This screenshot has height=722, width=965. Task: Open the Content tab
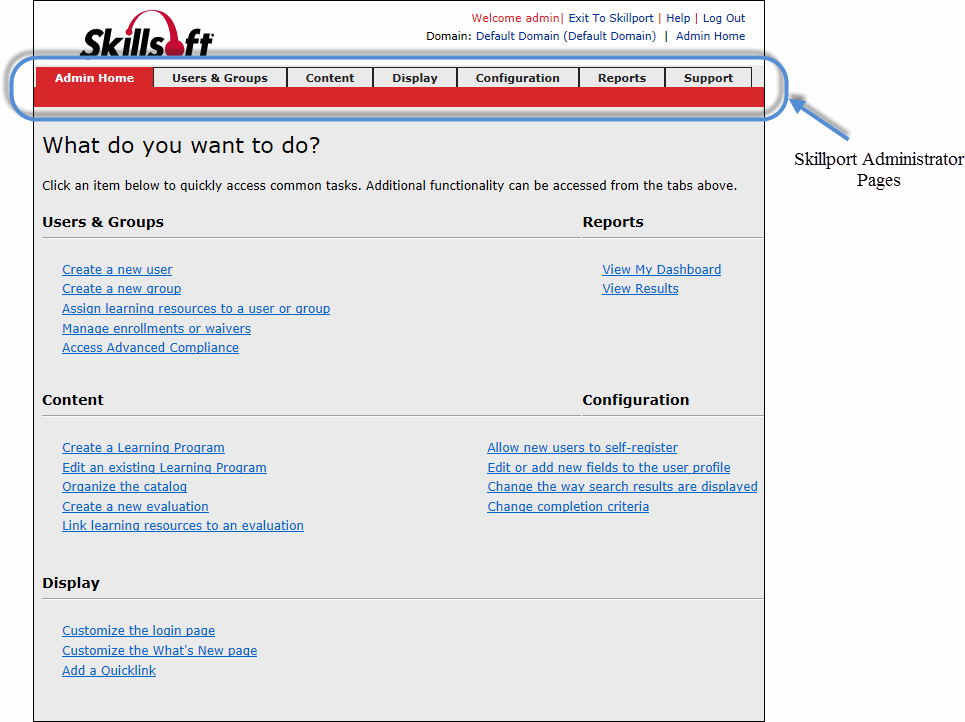point(329,77)
